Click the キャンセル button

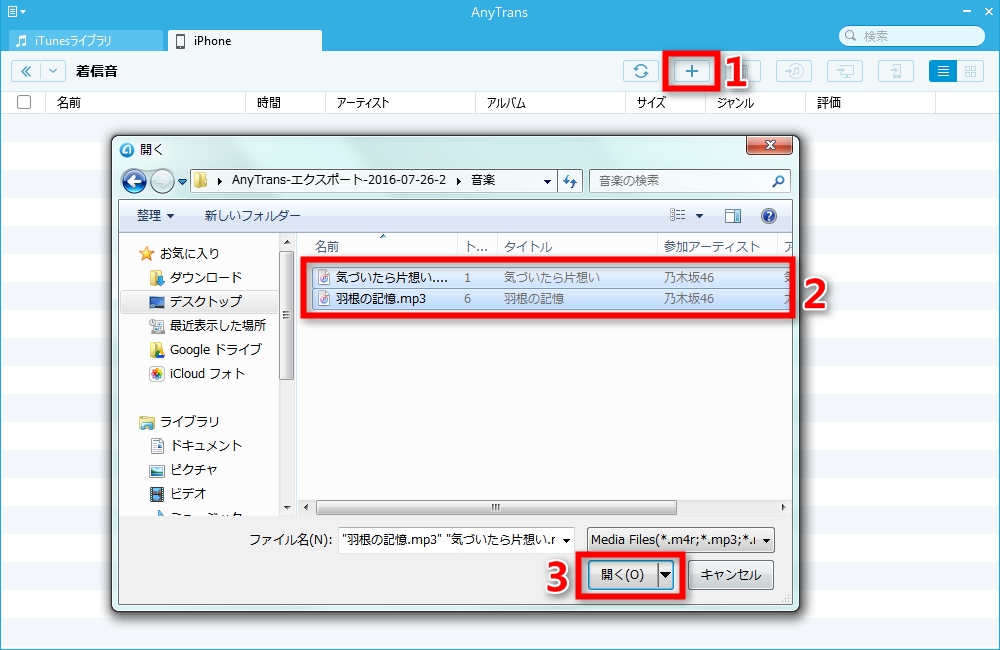[731, 575]
